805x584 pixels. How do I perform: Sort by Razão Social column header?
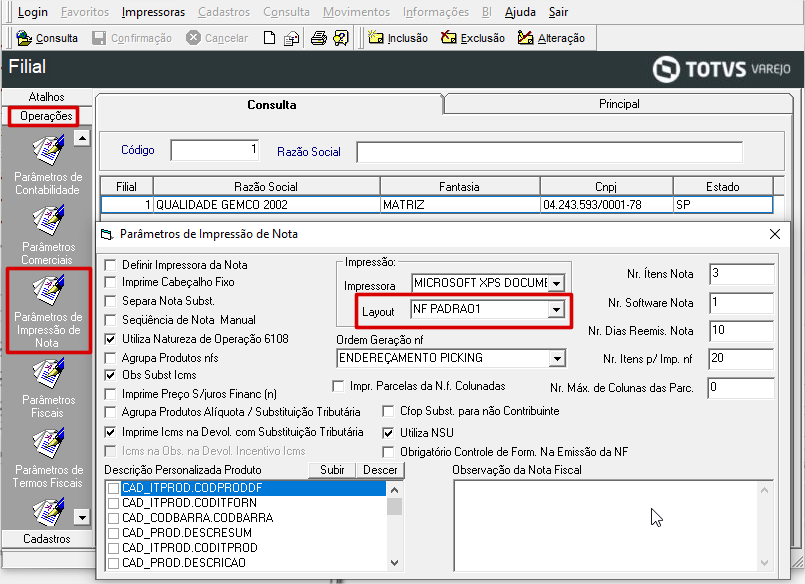click(x=266, y=187)
